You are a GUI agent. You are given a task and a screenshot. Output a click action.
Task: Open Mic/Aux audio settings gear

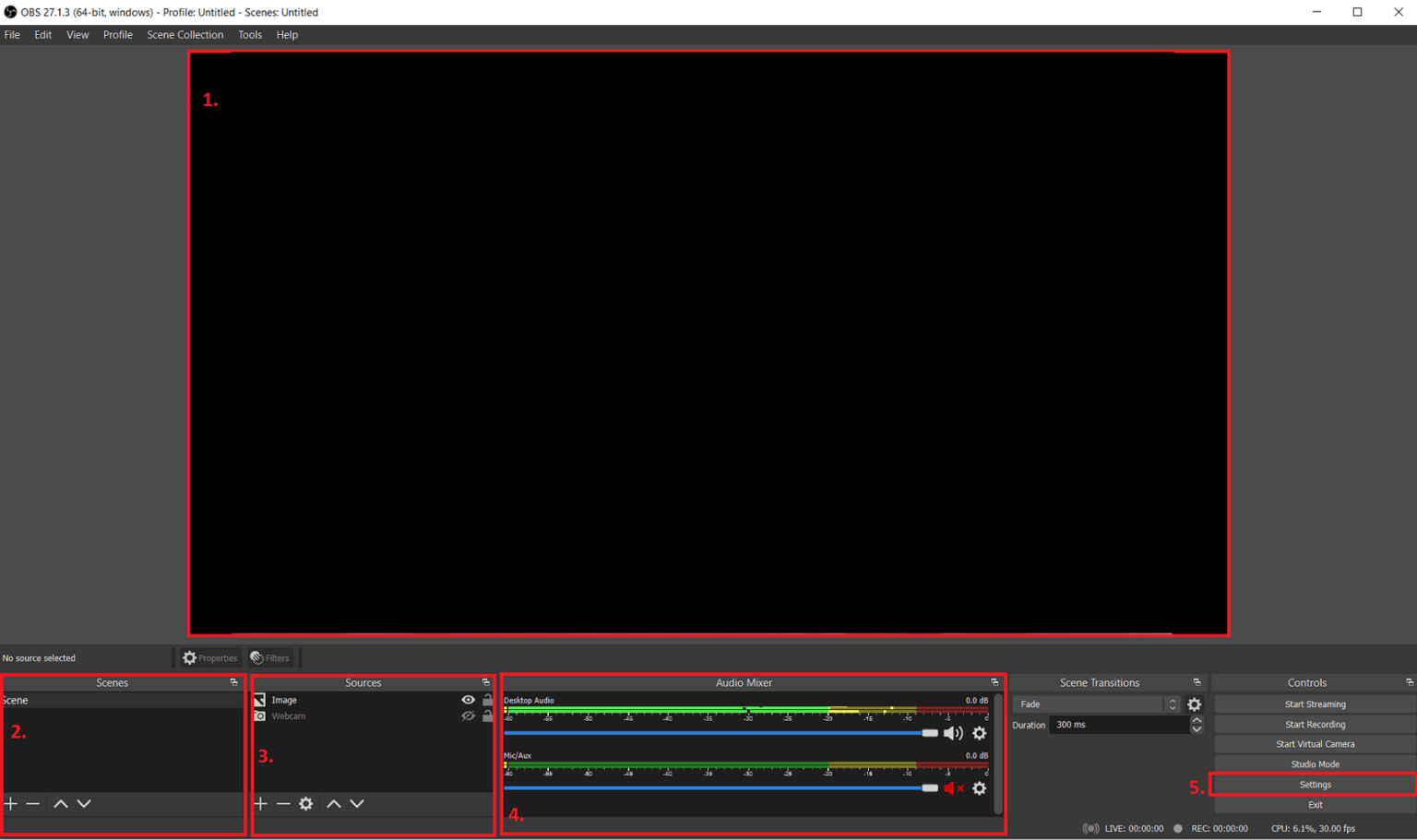pos(980,788)
